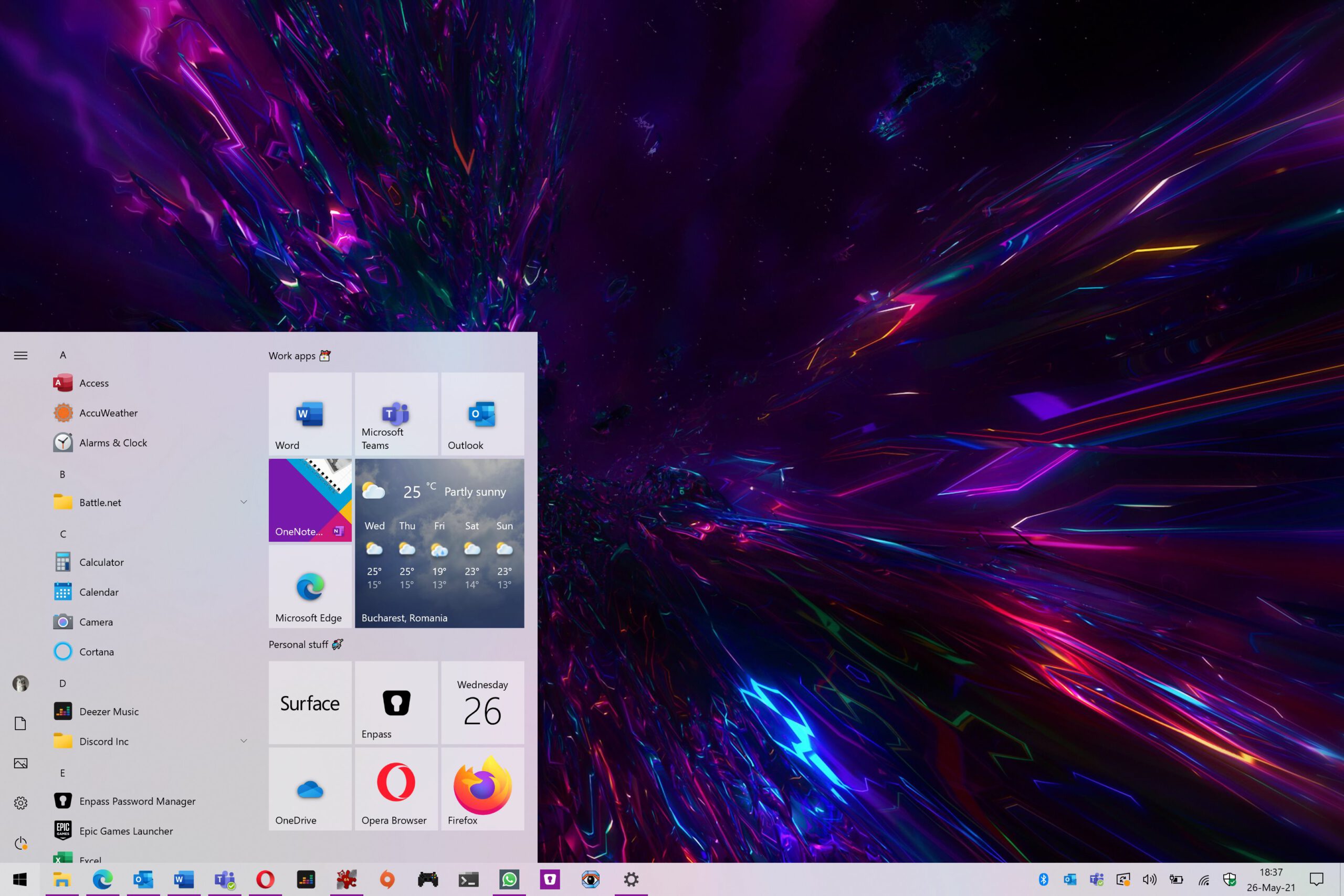
Task: Open the battery status tray icon
Action: (x=1176, y=879)
